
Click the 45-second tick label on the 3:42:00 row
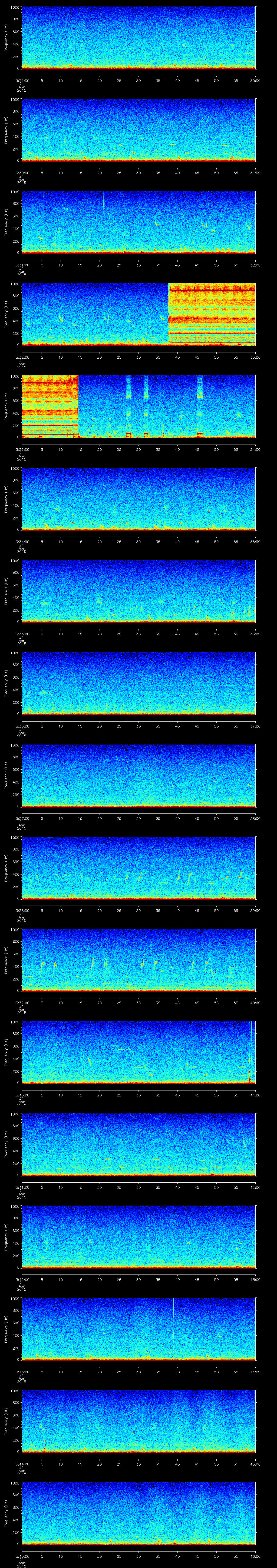point(197,1279)
